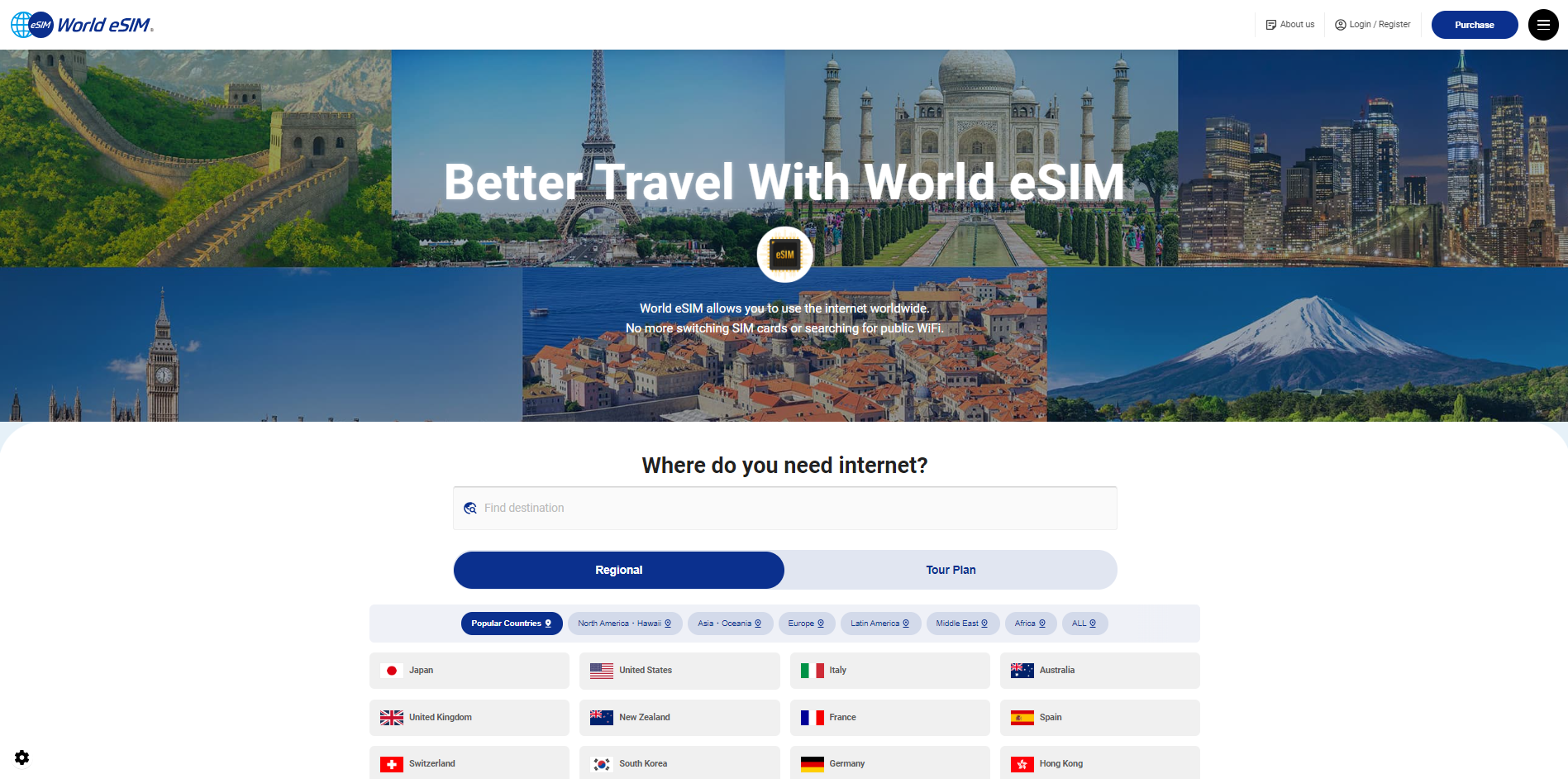Choose Germany as destination

890,763
